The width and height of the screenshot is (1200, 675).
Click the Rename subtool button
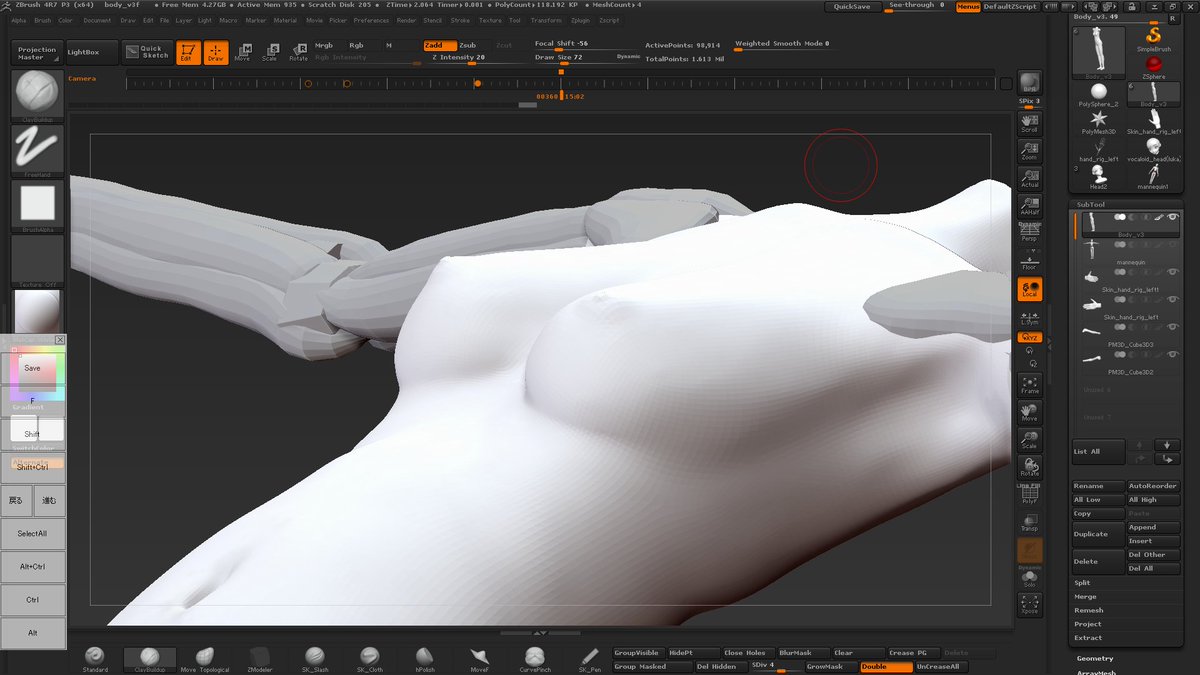coord(1098,486)
